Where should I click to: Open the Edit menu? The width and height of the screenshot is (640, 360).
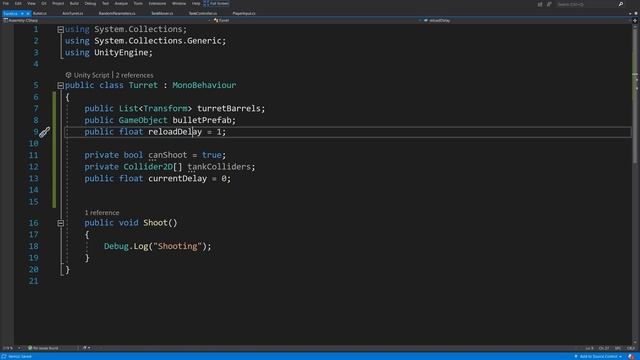tap(18, 3)
